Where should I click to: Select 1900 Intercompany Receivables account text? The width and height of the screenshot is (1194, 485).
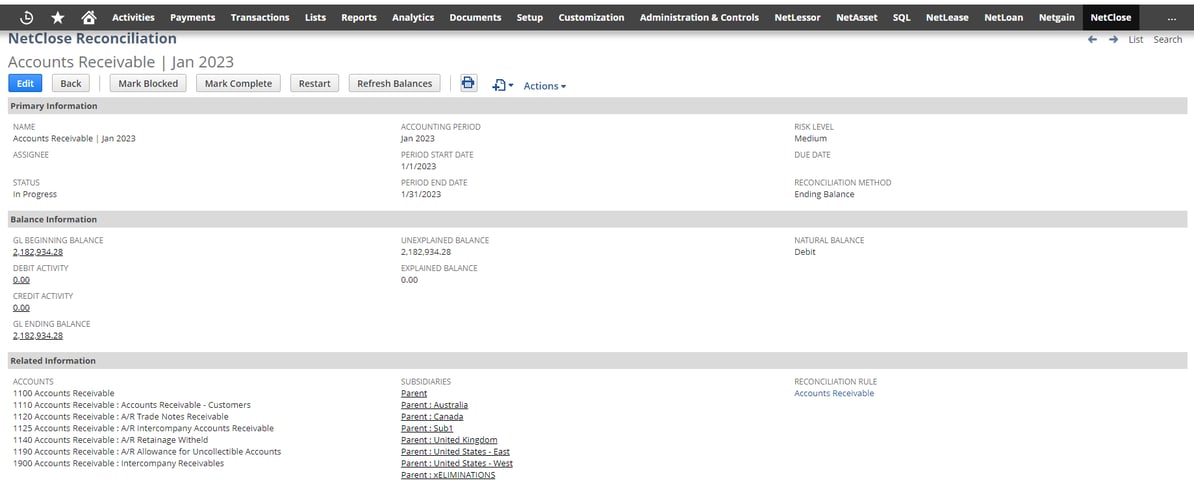tap(118, 464)
